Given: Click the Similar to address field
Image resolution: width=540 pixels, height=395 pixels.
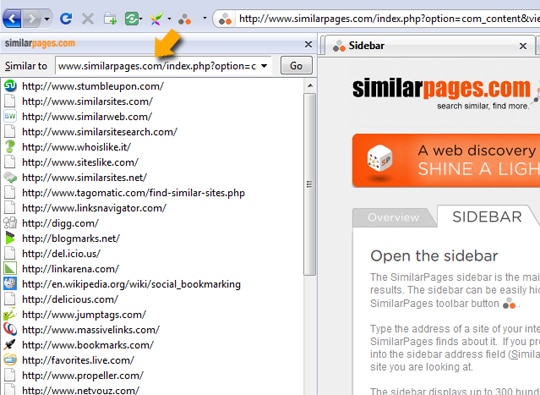Looking at the screenshot, I should (157, 66).
